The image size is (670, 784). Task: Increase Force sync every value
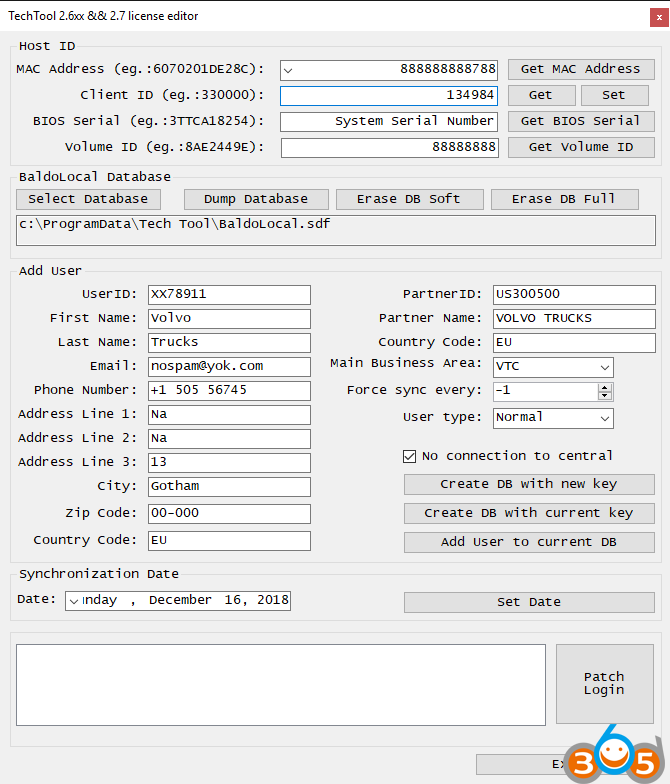tap(604, 388)
